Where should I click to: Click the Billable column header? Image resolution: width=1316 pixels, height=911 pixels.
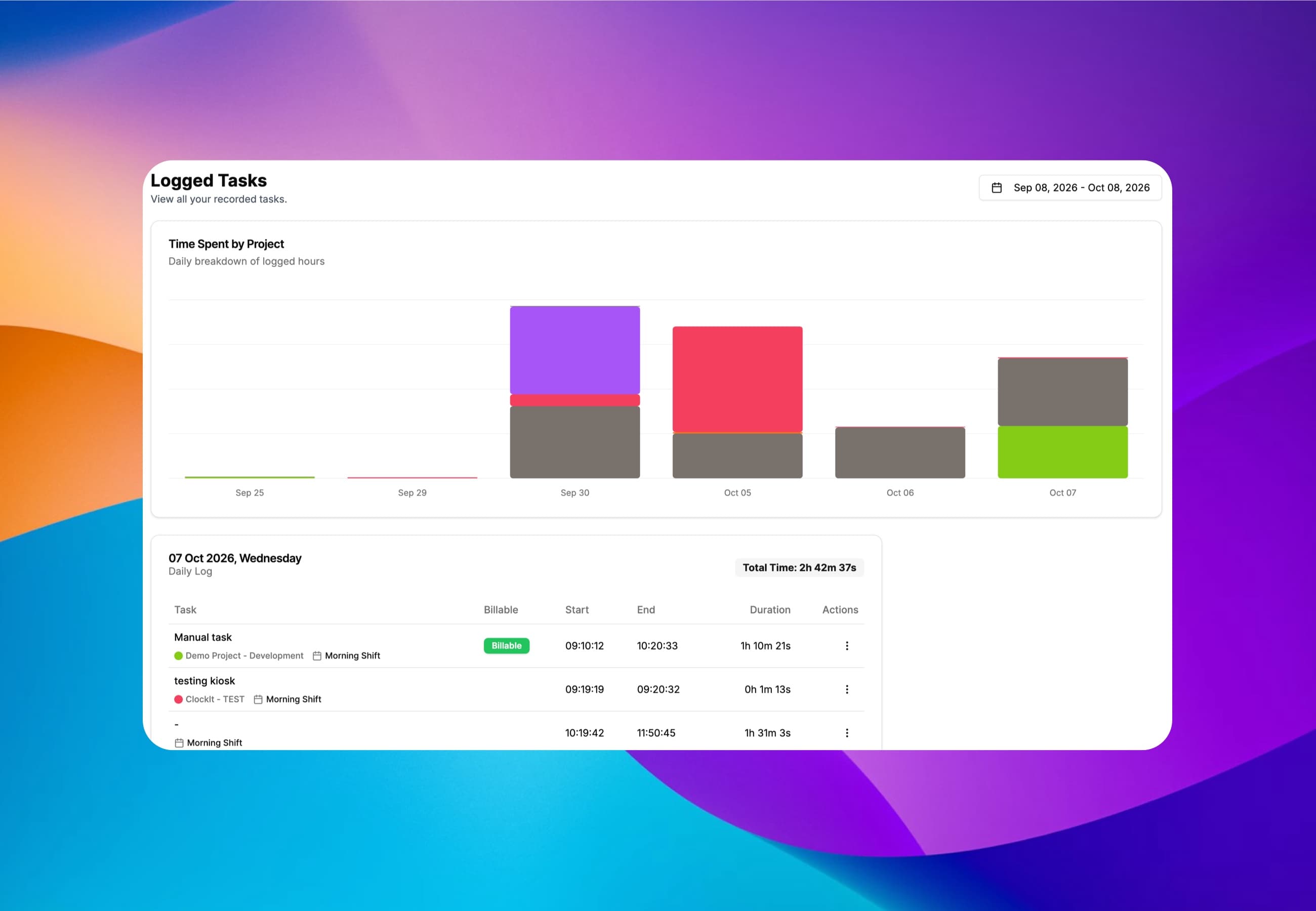coord(501,610)
